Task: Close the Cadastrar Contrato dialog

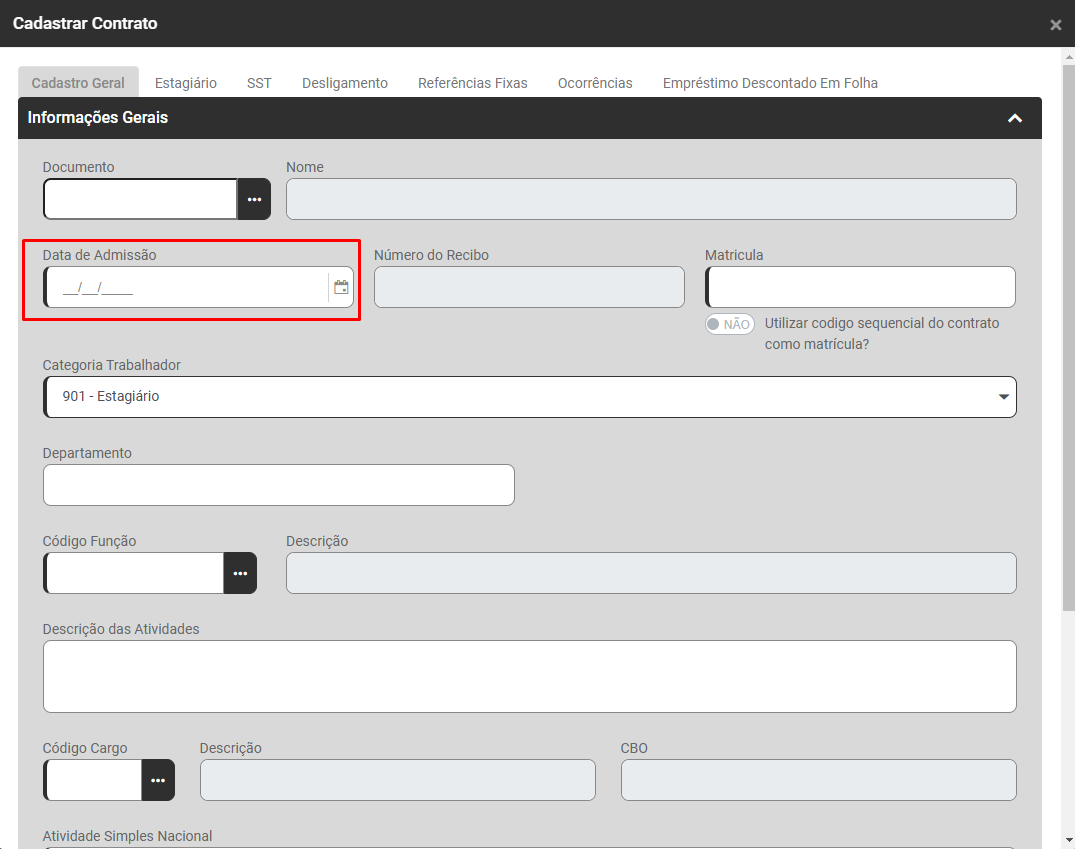Action: (1055, 25)
